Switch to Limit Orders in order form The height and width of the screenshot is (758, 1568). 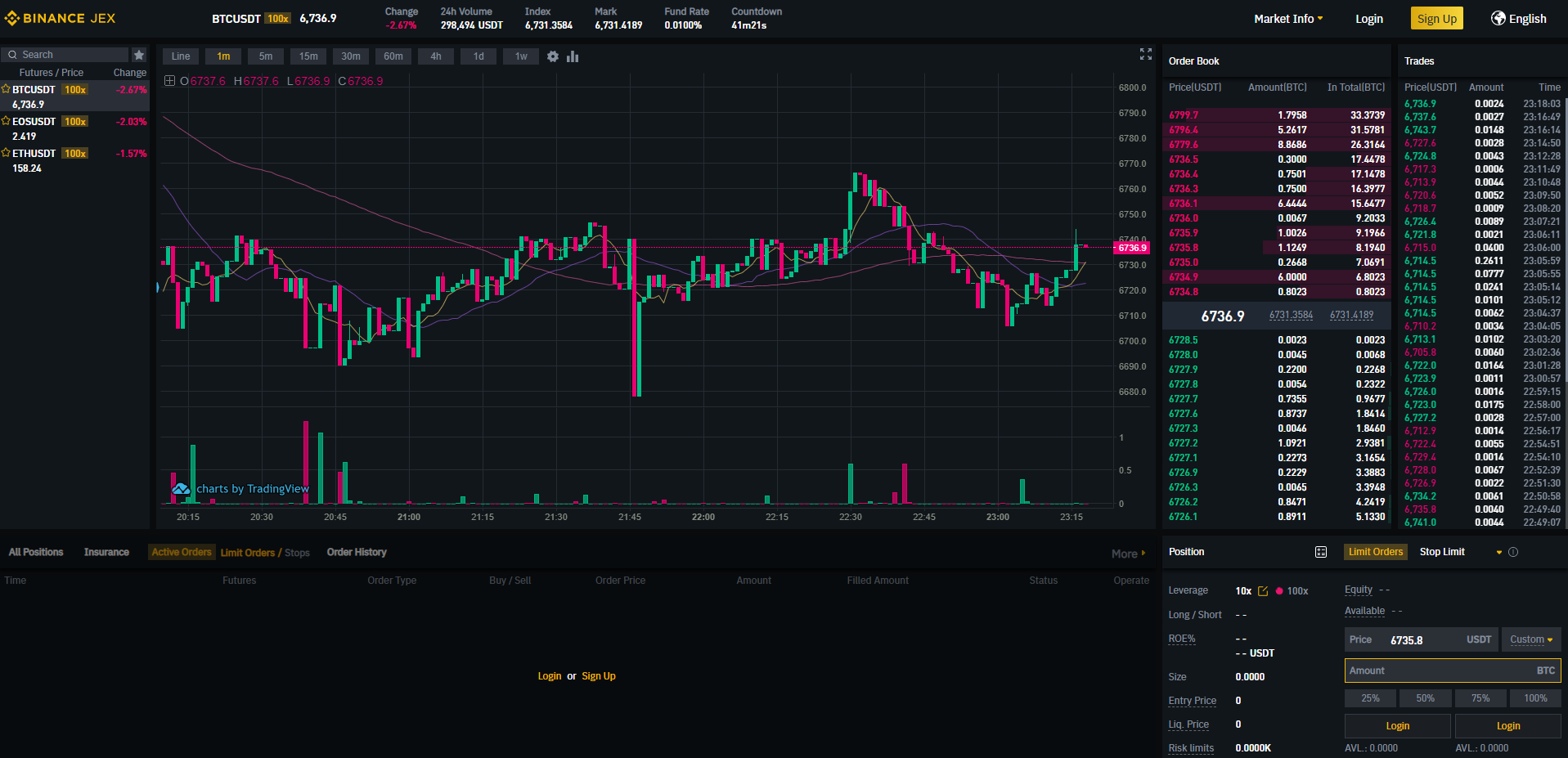1376,552
